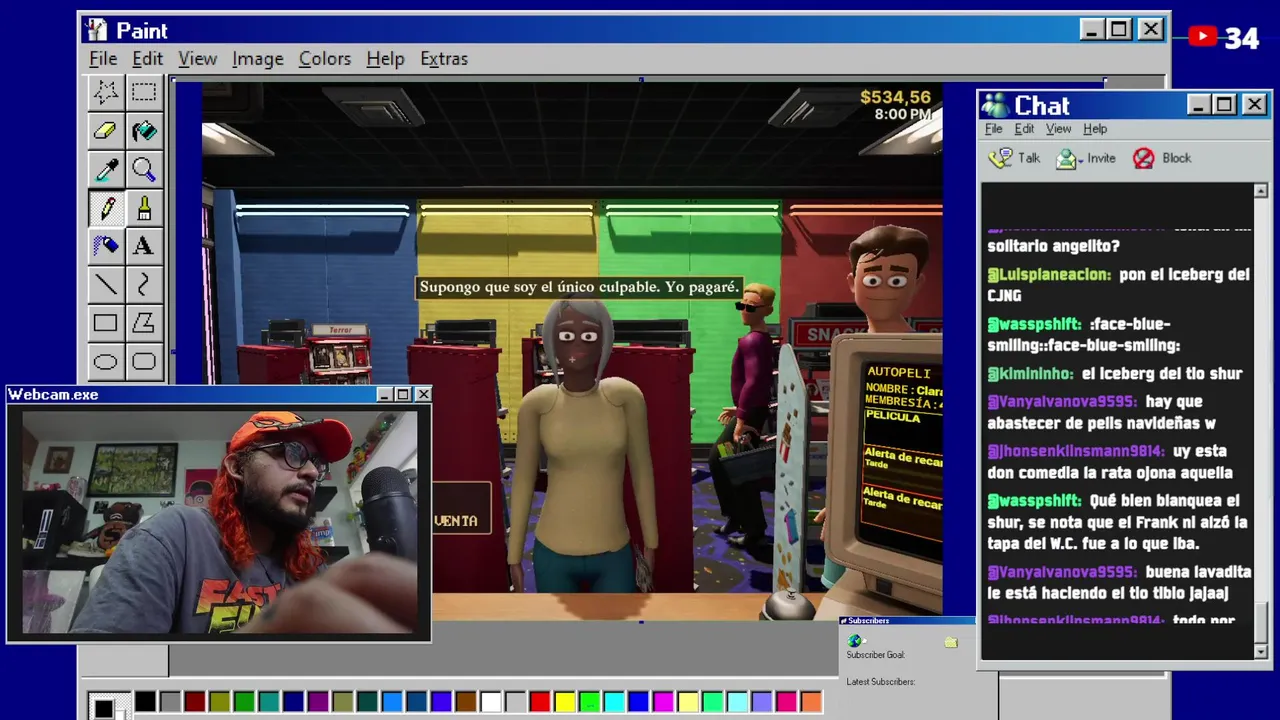Choose the Fill With Color bucket tool

(x=144, y=131)
